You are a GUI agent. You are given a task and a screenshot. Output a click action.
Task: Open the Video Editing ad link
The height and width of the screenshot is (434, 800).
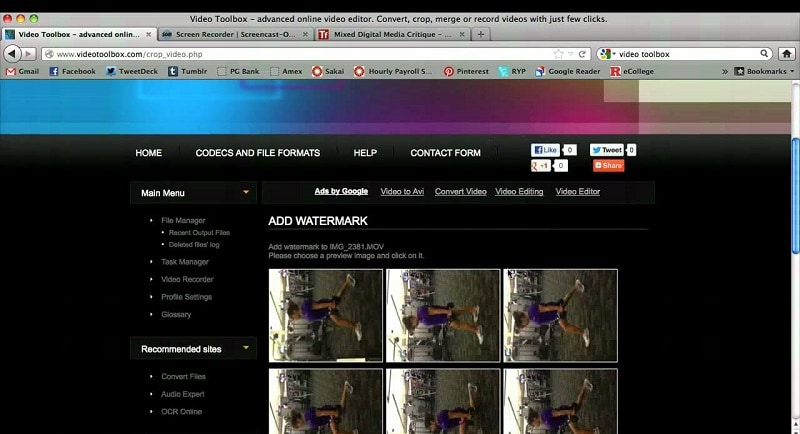point(519,191)
